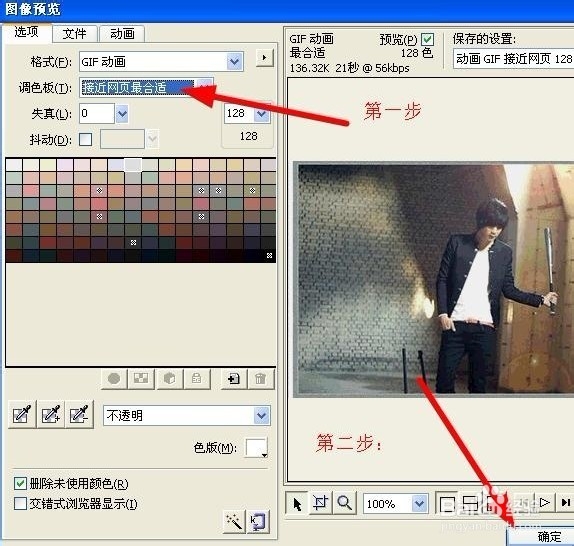
Task: Play the animation preview
Action: pyautogui.click(x=545, y=503)
